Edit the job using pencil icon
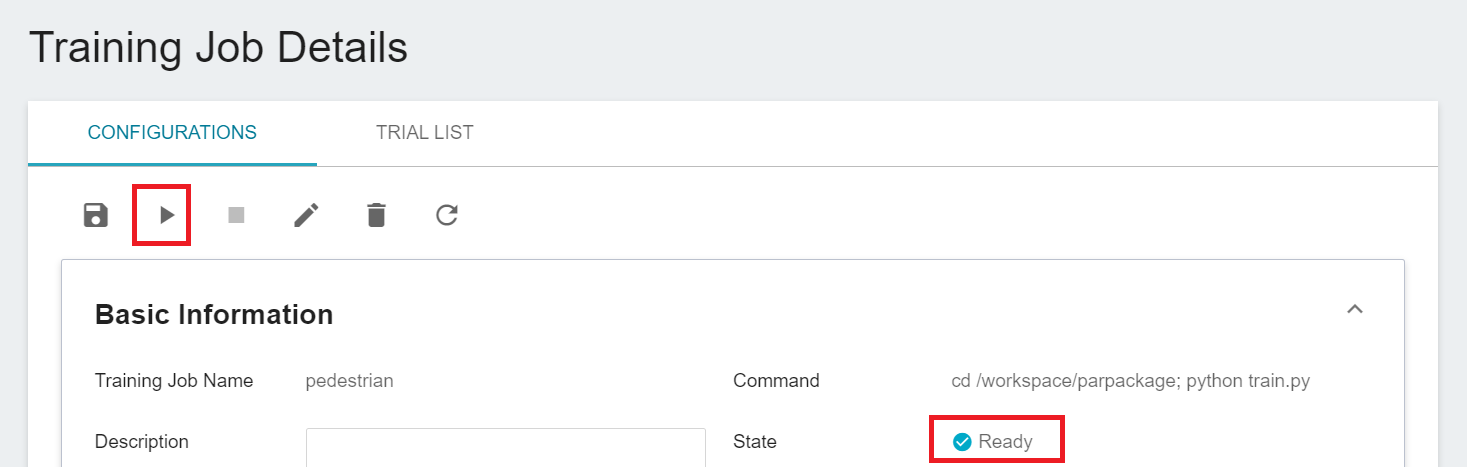 point(306,215)
